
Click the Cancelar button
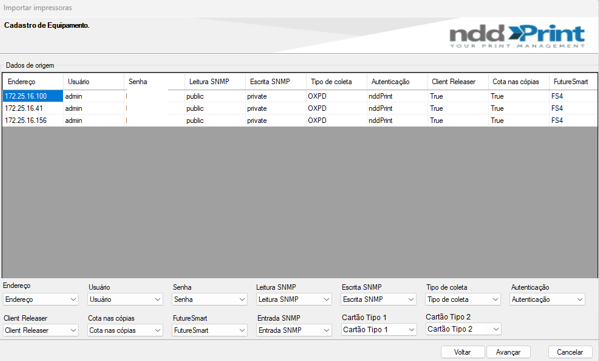(570, 352)
